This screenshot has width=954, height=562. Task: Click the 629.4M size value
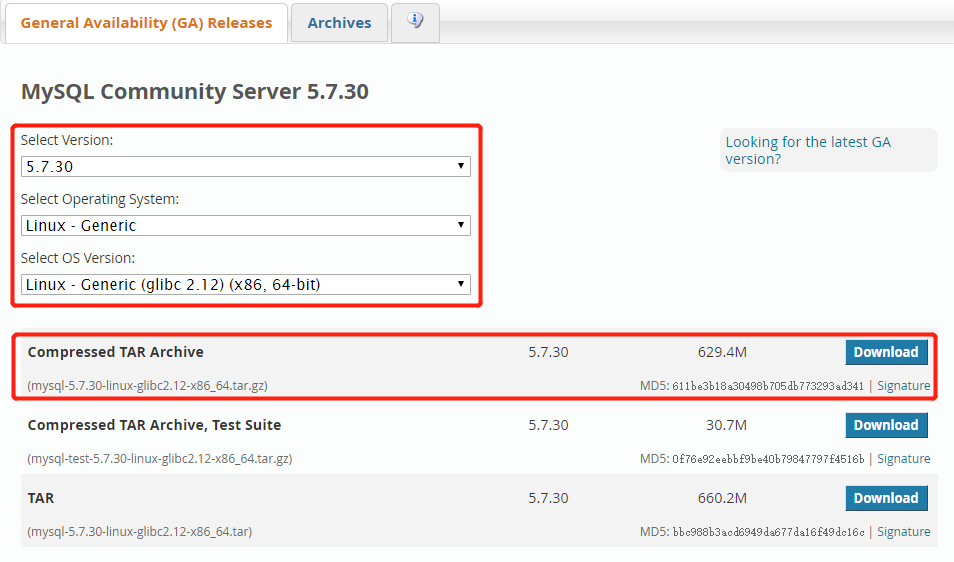coord(722,352)
